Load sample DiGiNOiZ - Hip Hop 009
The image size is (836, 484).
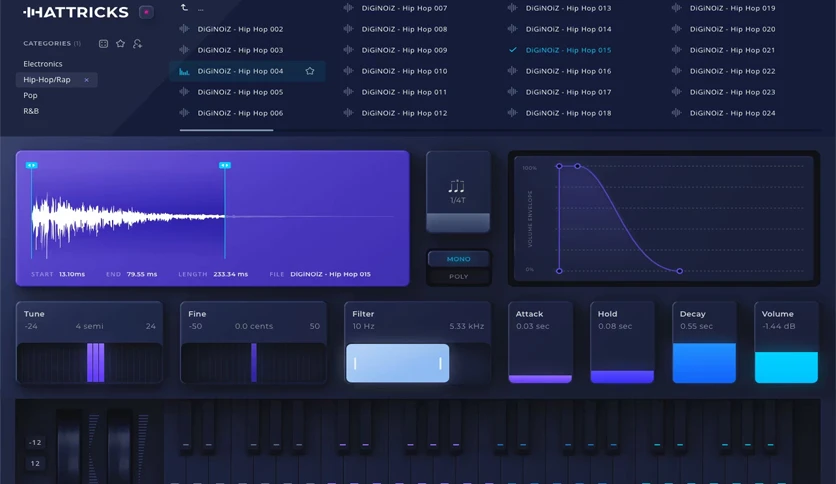[x=405, y=50]
